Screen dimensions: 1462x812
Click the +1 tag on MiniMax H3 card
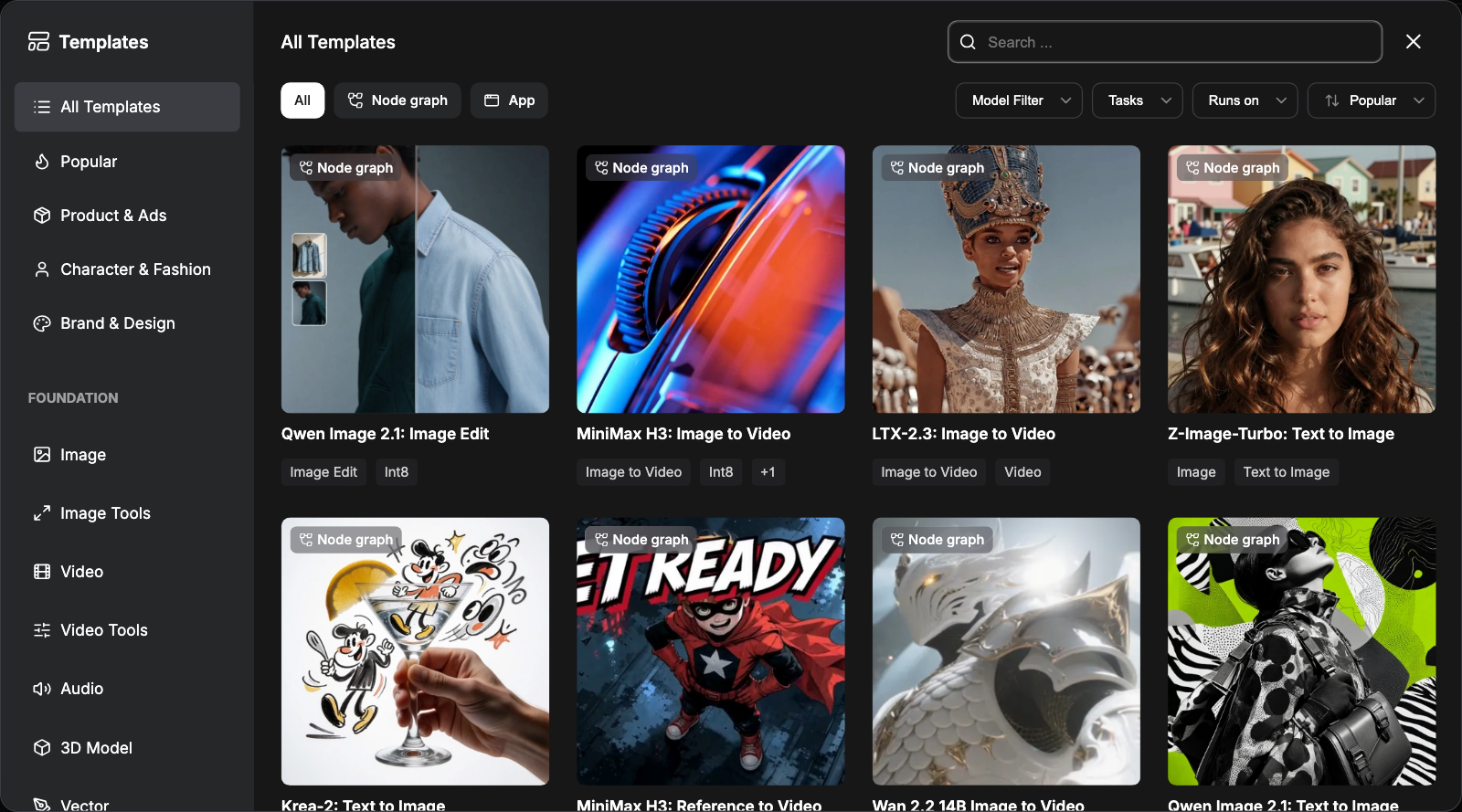click(x=768, y=472)
